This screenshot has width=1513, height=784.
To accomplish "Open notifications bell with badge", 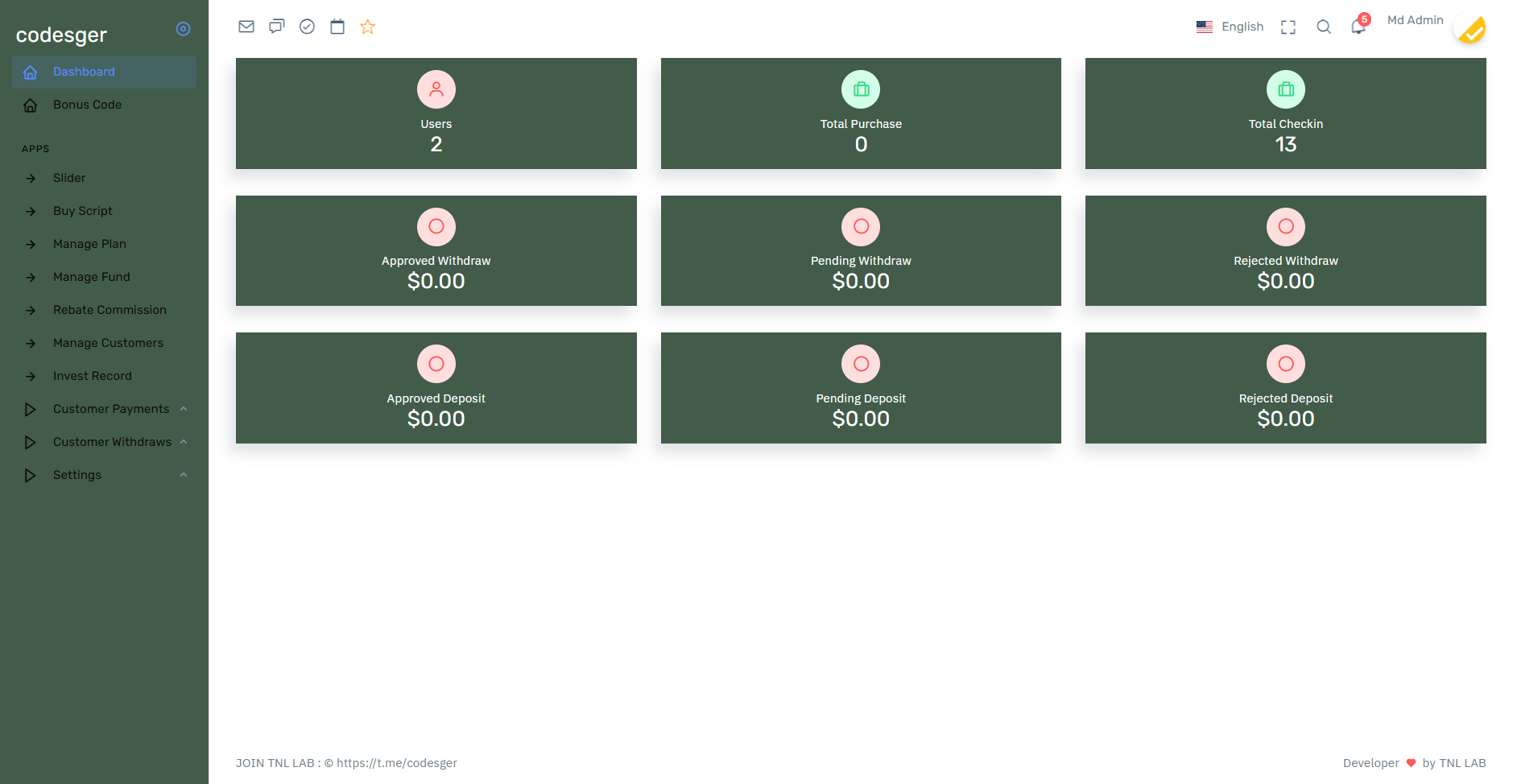I will coord(1359,25).
